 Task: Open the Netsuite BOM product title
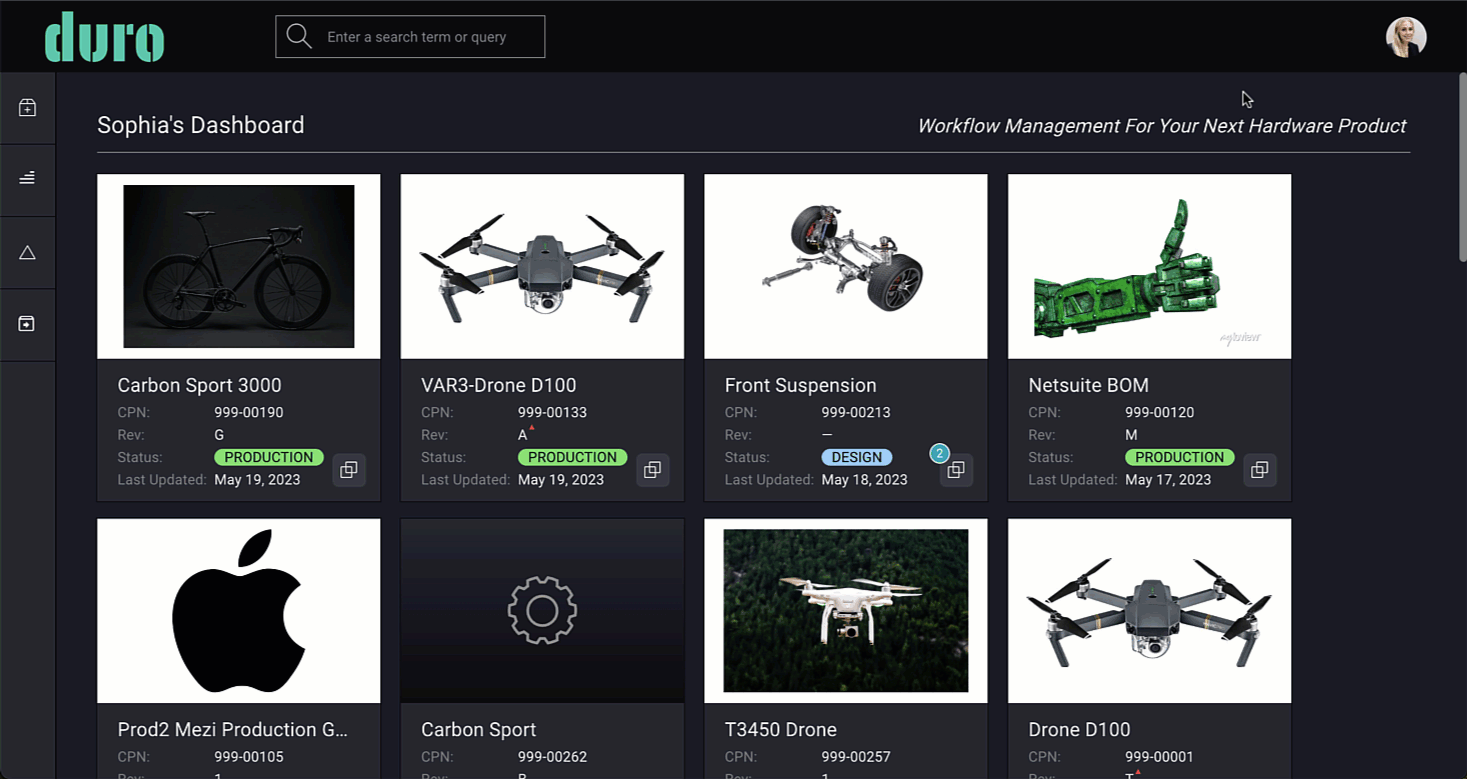click(1089, 385)
